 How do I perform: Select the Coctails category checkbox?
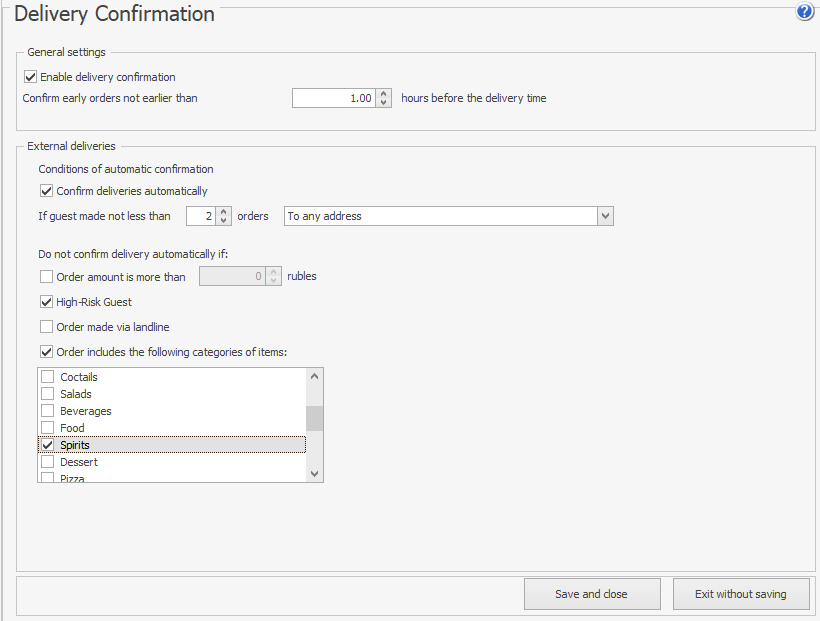tap(47, 377)
